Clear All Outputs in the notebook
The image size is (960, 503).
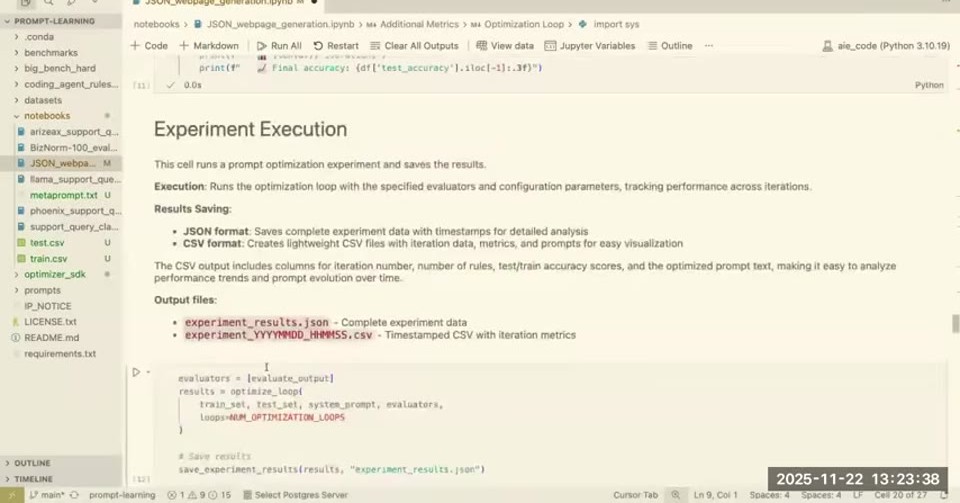tap(414, 46)
